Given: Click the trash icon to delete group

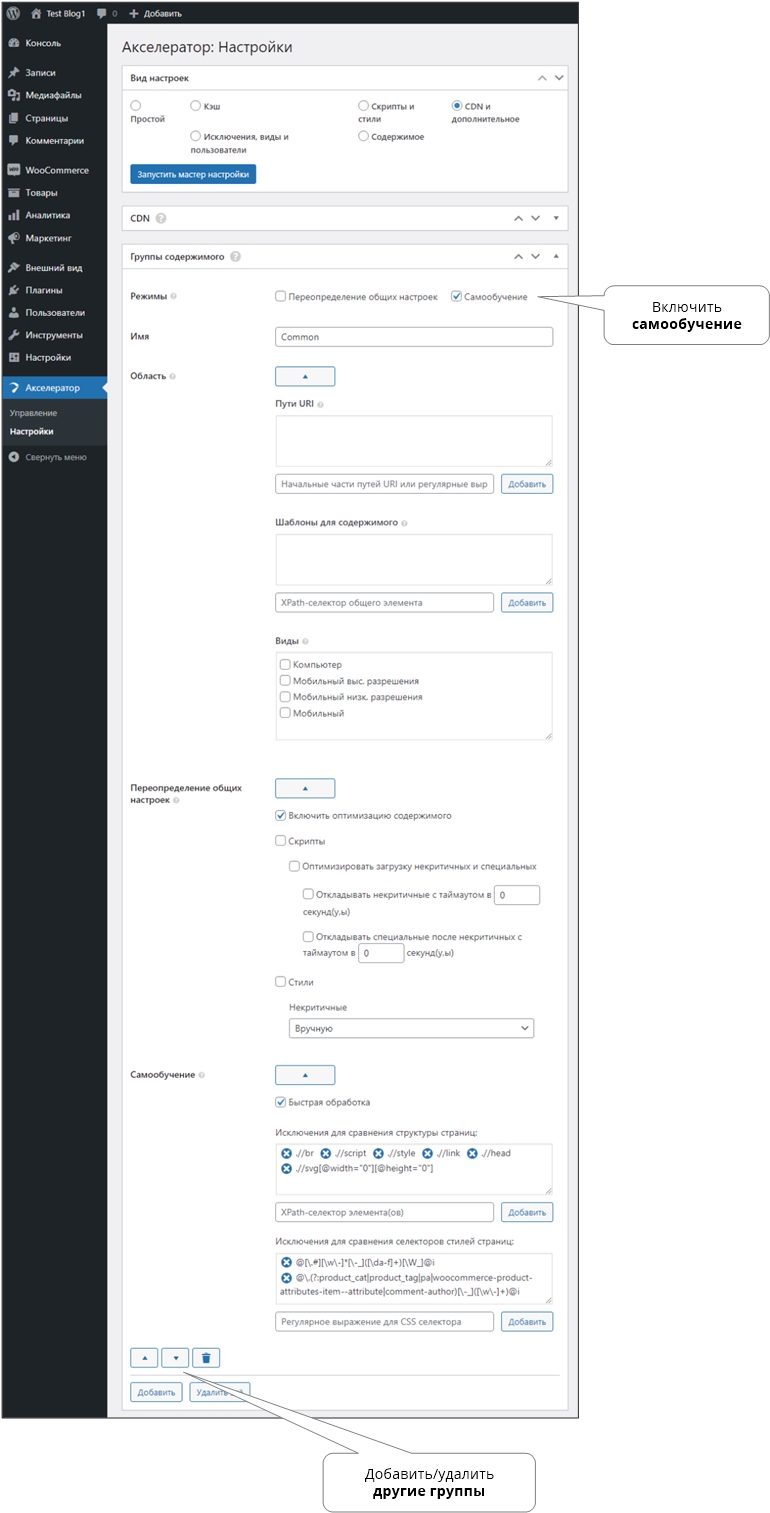Looking at the screenshot, I should coord(206,1357).
